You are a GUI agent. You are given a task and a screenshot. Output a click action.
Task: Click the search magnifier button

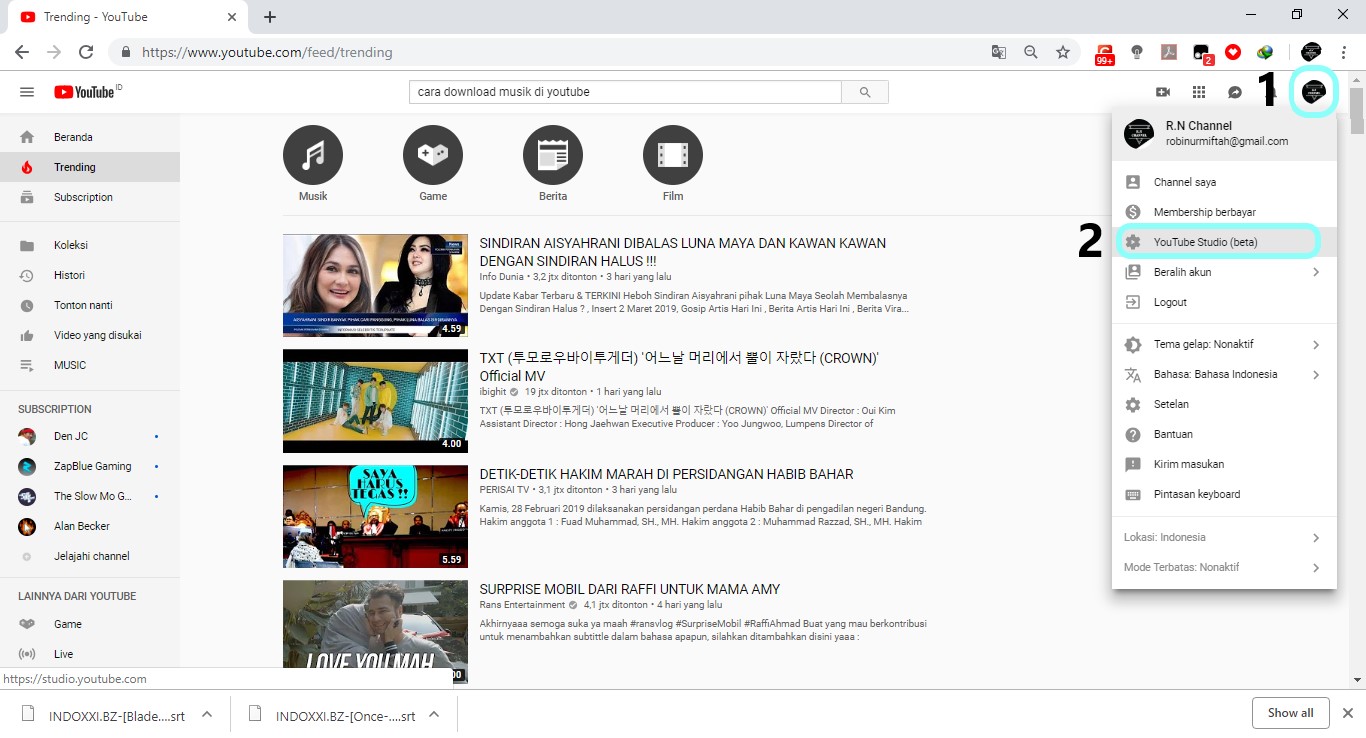pos(864,92)
